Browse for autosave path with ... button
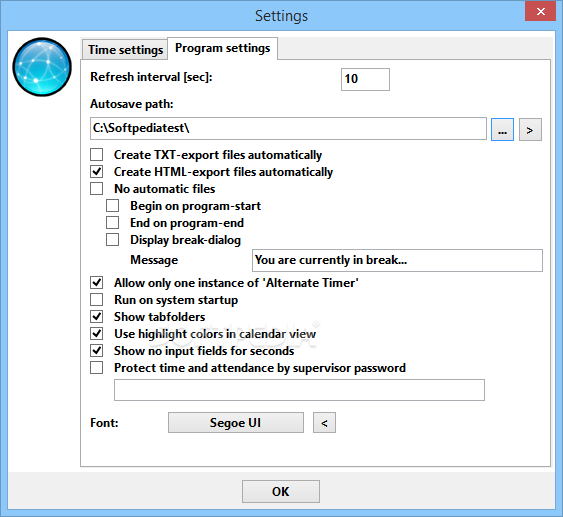Image resolution: width=563 pixels, height=517 pixels. pos(502,130)
